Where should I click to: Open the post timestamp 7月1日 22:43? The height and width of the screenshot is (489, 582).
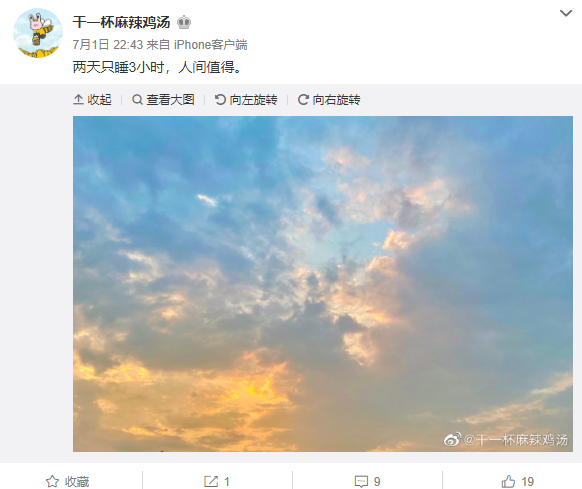pos(108,45)
